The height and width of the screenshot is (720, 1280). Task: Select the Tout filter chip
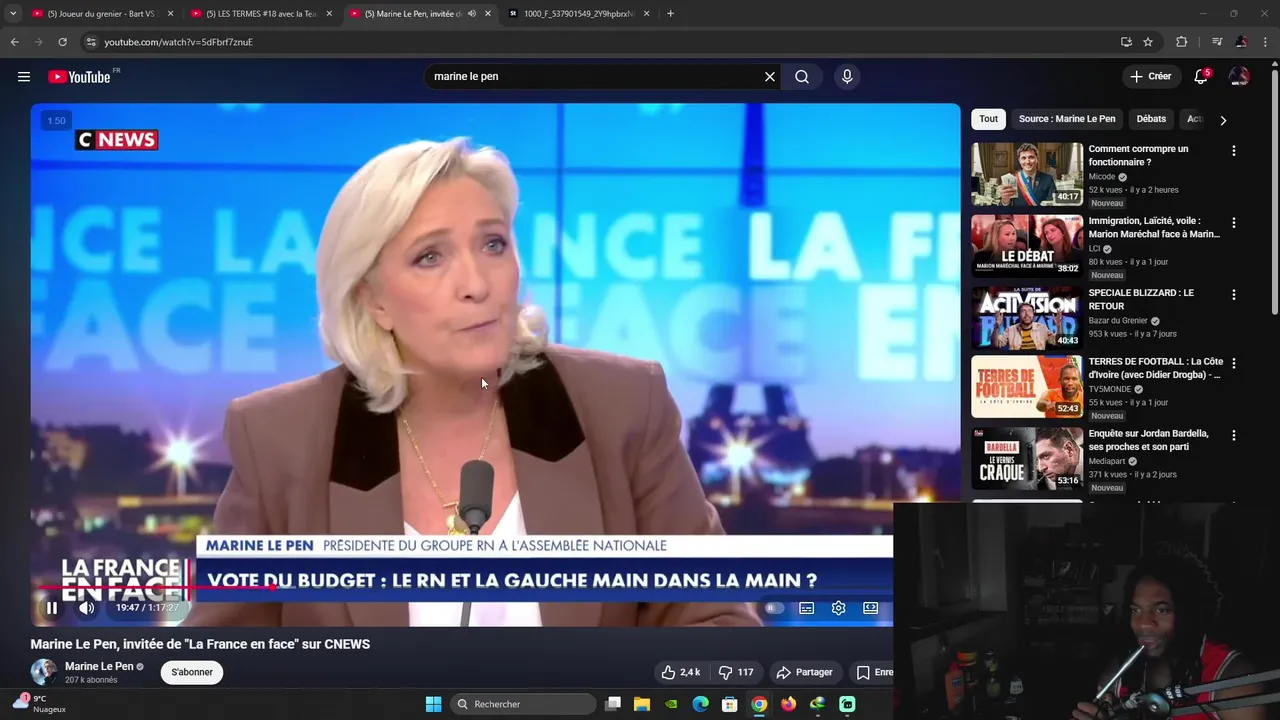coord(988,119)
